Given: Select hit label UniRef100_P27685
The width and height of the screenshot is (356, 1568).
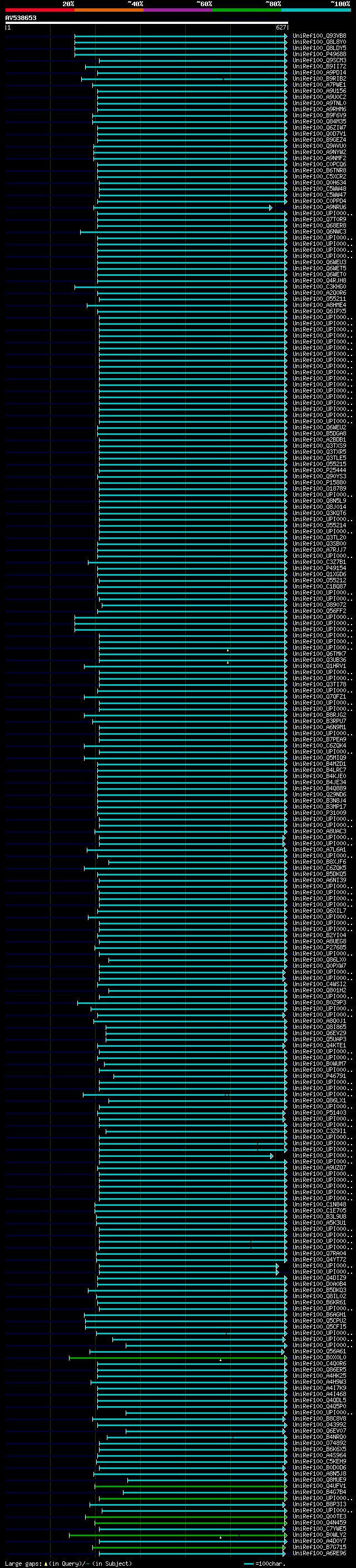Looking at the screenshot, I should coord(319,947).
